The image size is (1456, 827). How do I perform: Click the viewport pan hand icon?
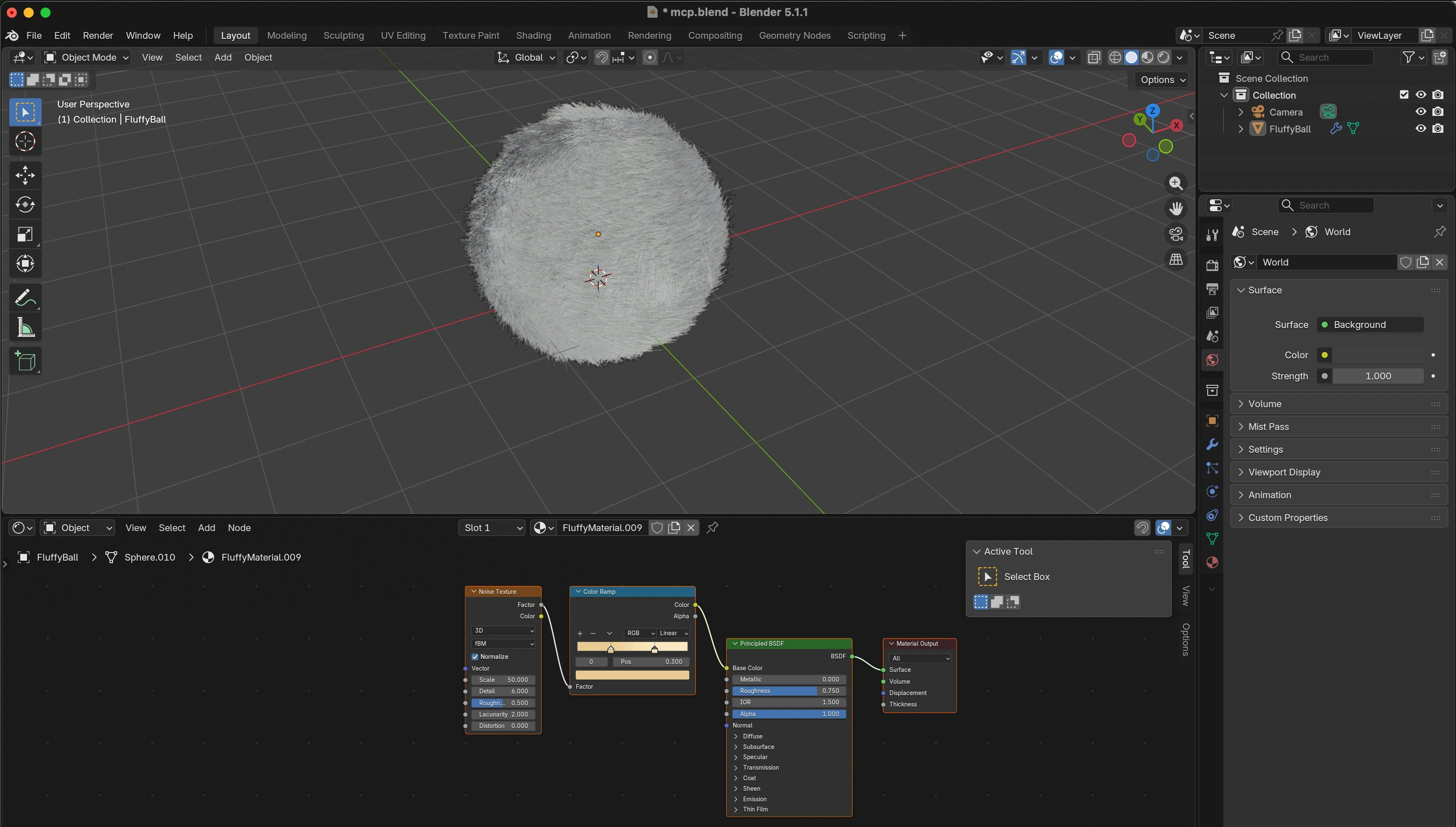tap(1176, 209)
